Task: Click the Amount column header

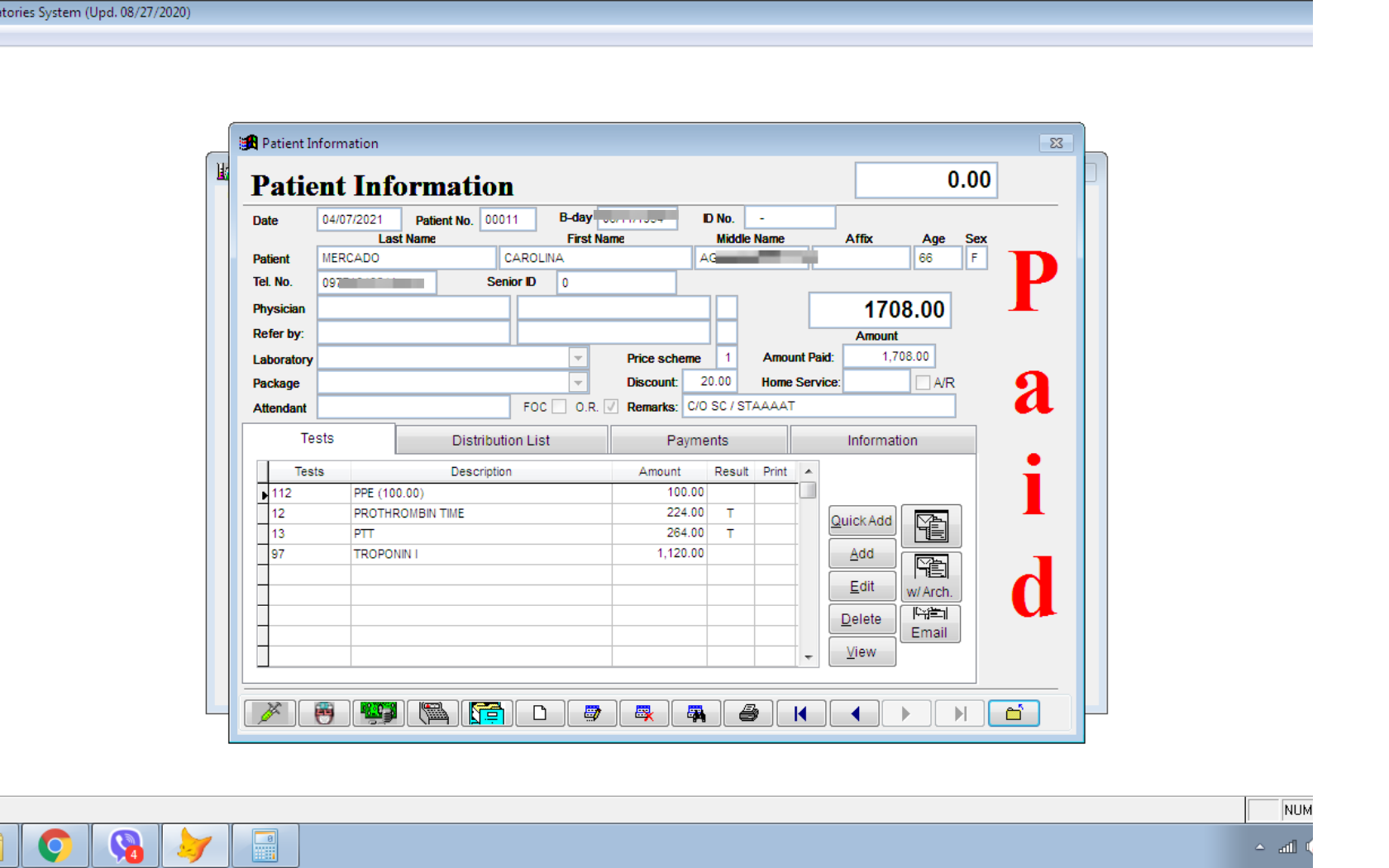Action: coord(660,472)
